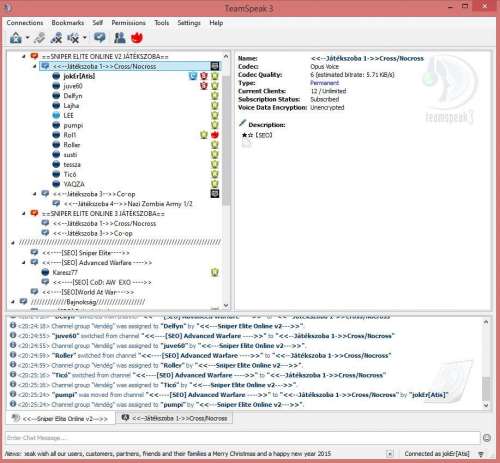Click the pencil icon beside Description
The height and width of the screenshot is (463, 500).
(x=242, y=124)
